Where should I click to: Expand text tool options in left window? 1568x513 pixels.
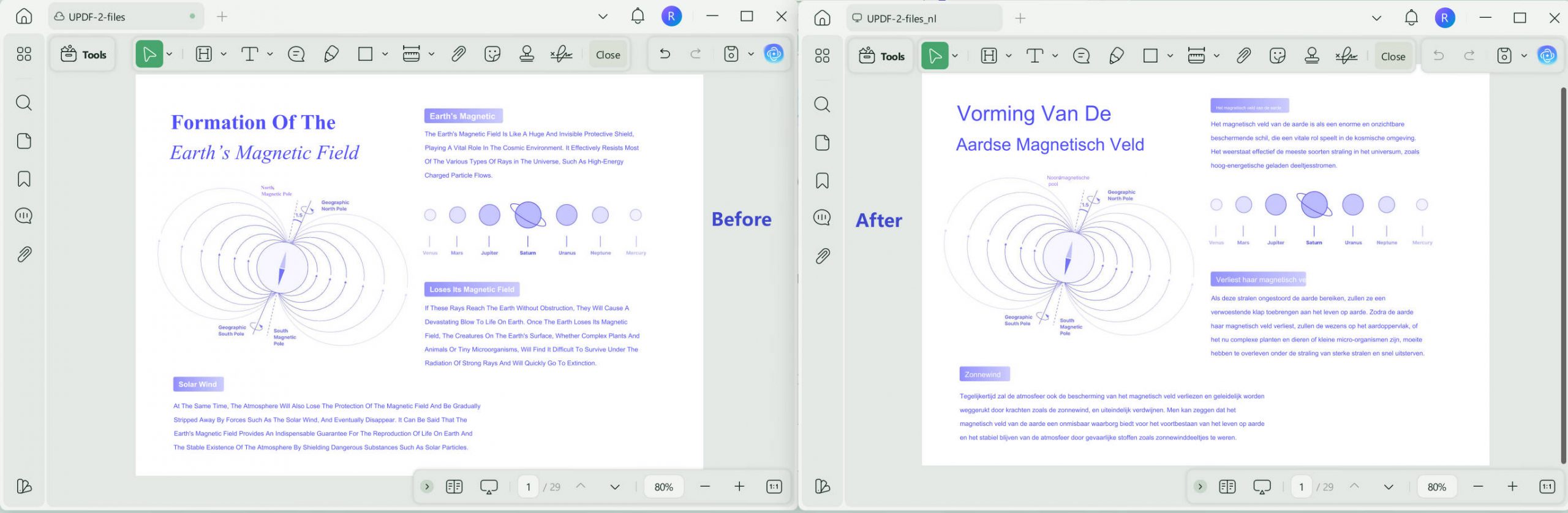click(x=270, y=55)
